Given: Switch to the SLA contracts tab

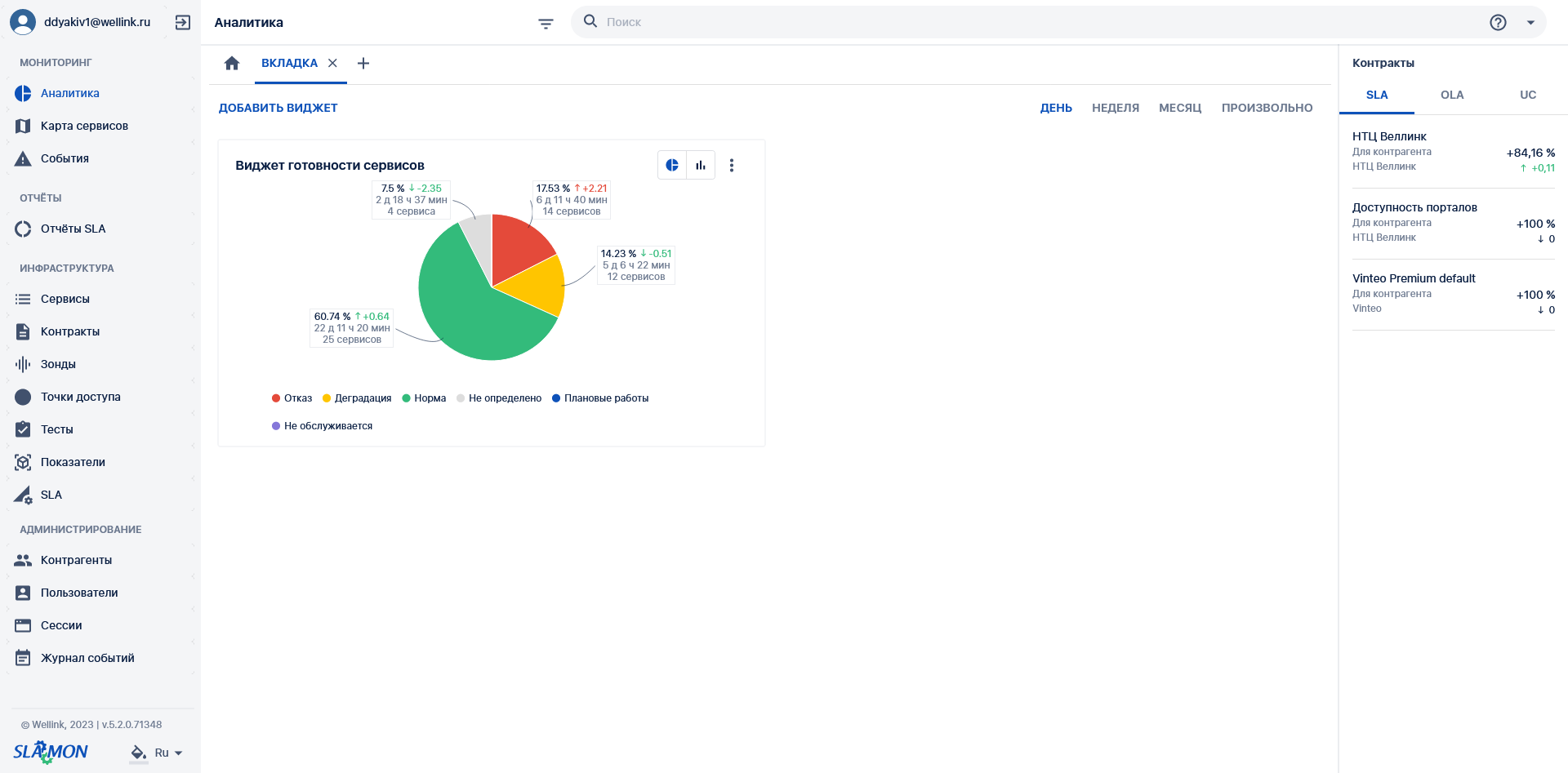Looking at the screenshot, I should click(1377, 95).
